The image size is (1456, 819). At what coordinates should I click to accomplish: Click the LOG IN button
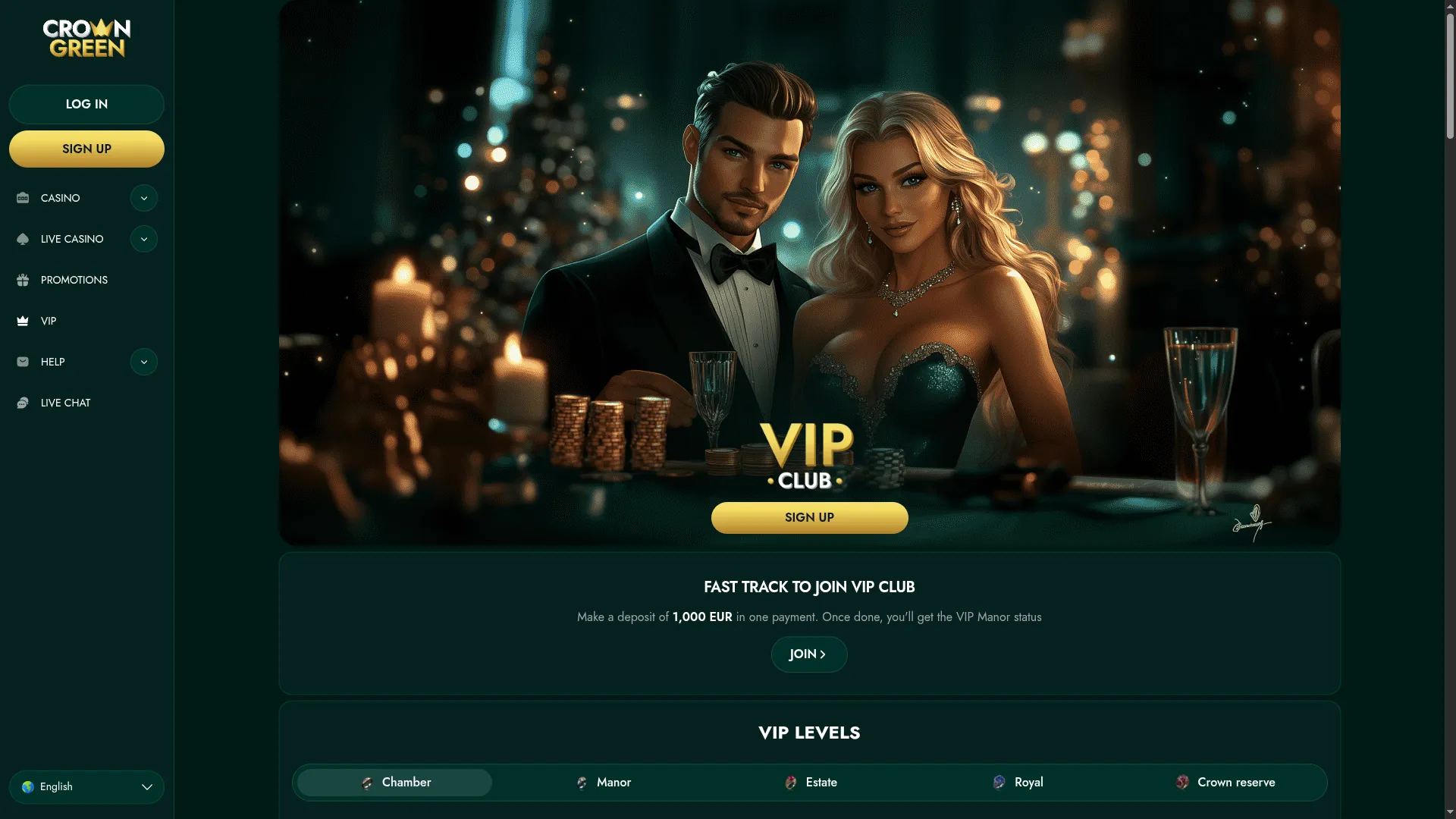[86, 105]
